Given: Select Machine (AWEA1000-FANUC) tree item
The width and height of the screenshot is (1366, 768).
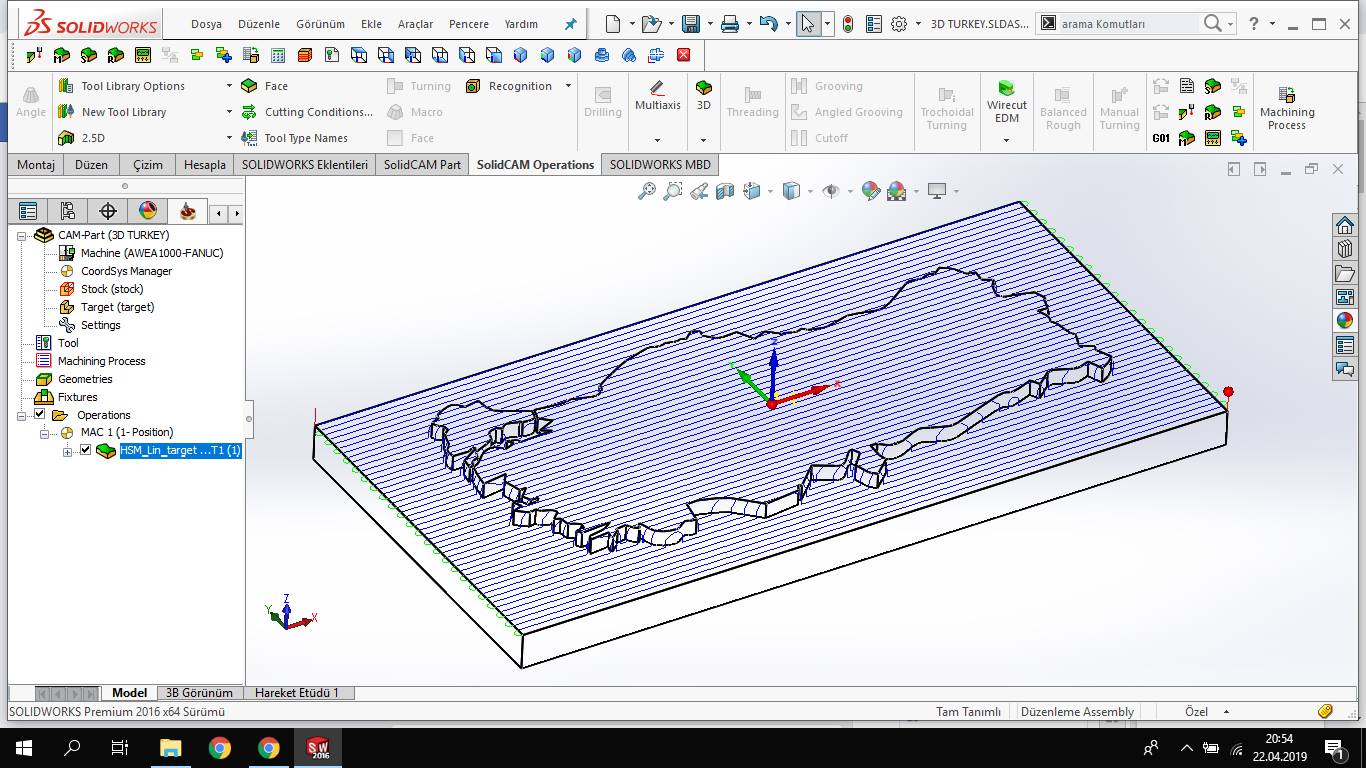Looking at the screenshot, I should point(141,253).
